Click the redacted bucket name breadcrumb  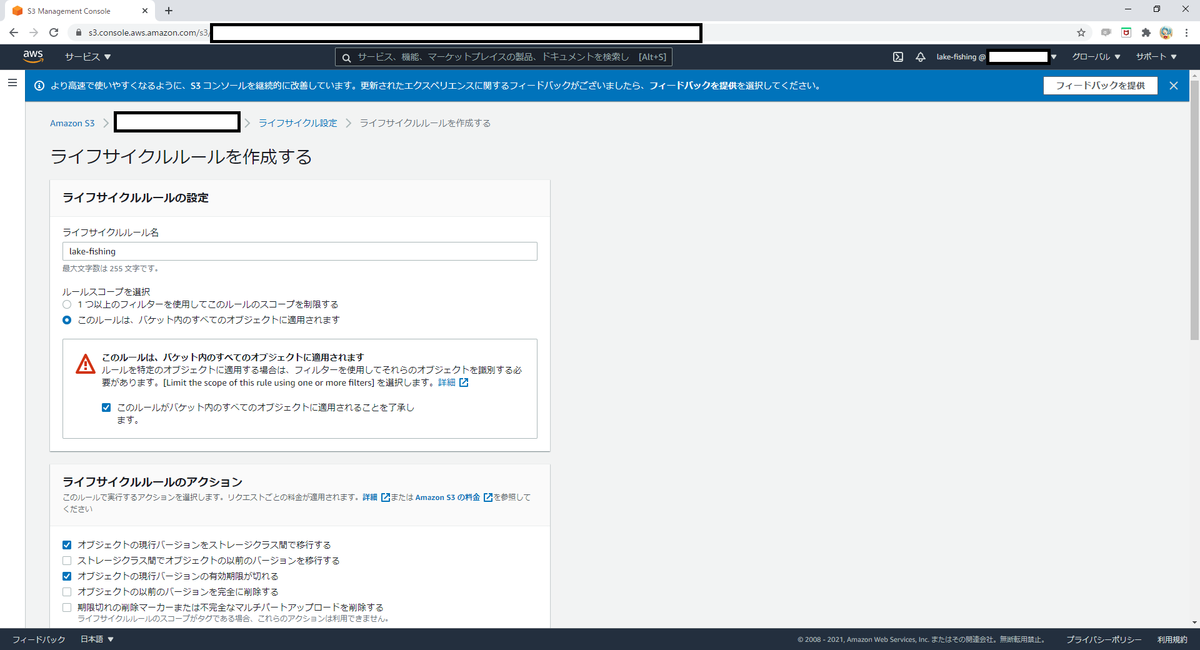coord(177,123)
